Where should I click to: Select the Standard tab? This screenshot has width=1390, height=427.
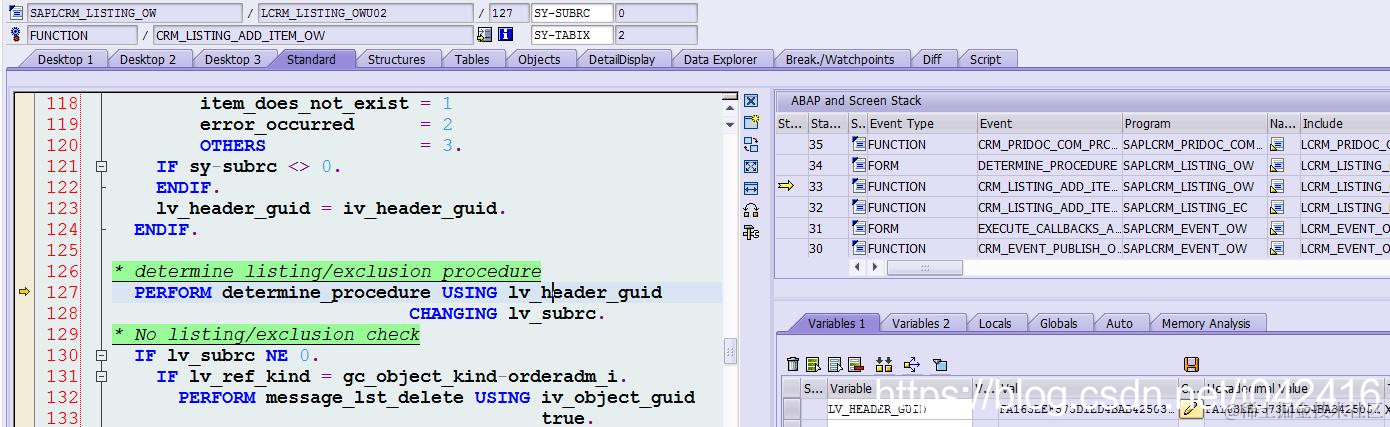[312, 59]
